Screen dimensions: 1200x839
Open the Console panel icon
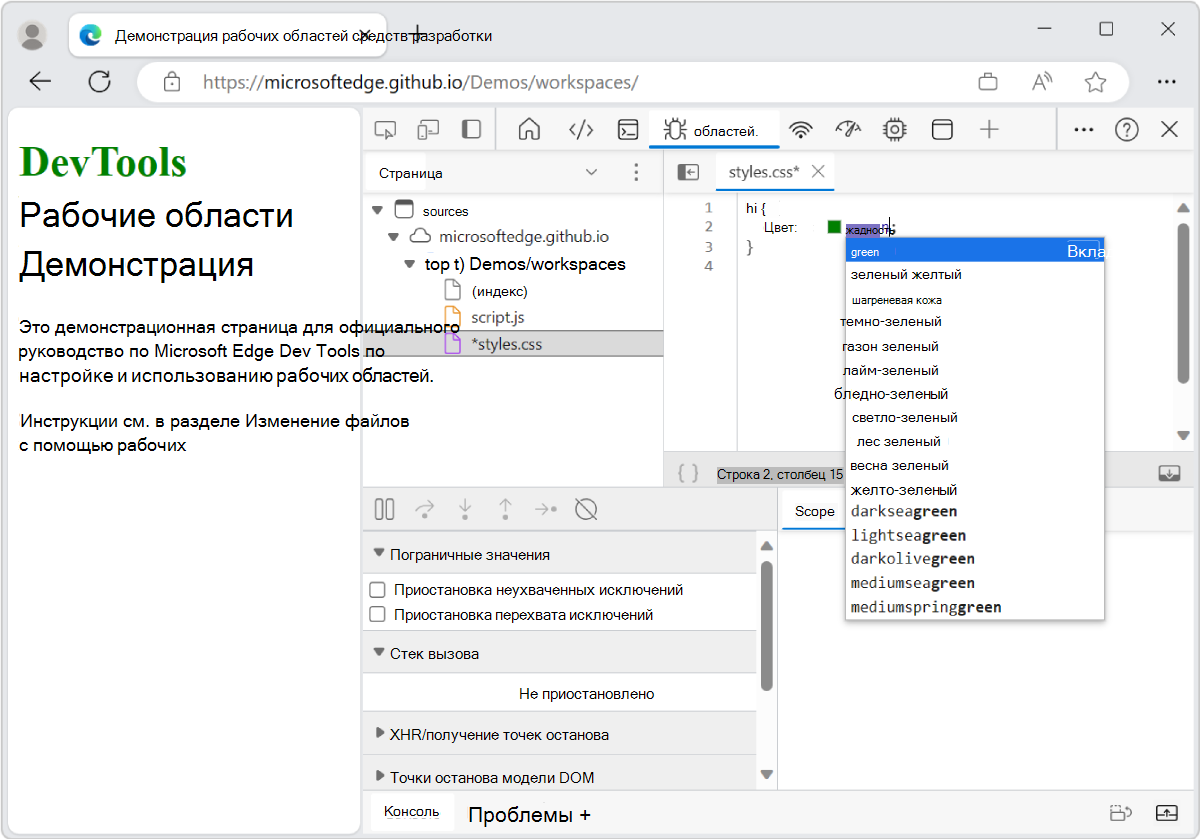click(x=628, y=129)
